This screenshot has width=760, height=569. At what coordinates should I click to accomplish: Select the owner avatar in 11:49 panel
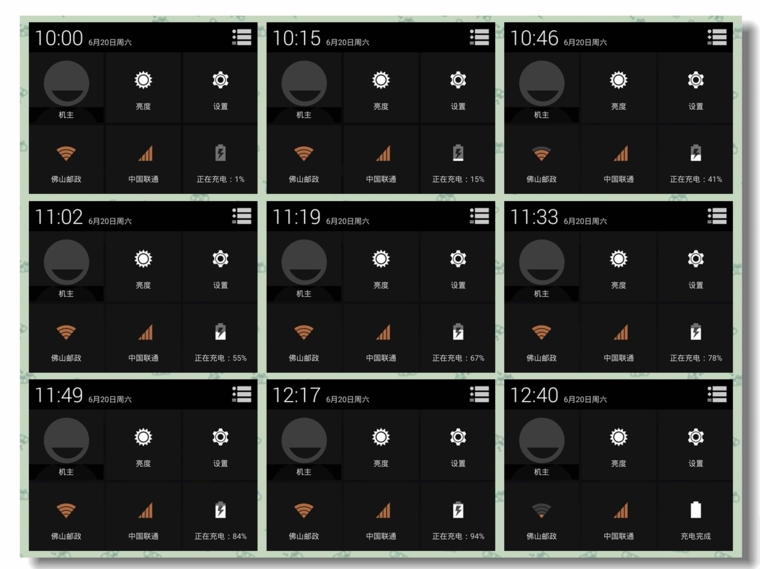point(66,445)
